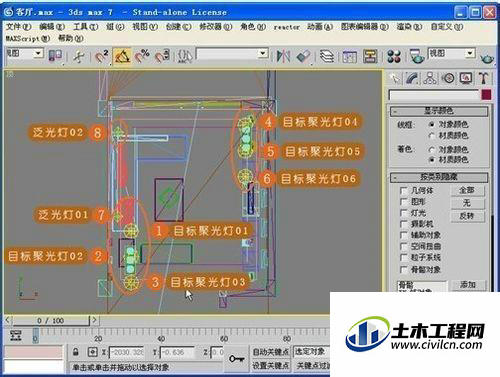
Task: Open the Render Scene dialog icon
Action: tap(417, 56)
